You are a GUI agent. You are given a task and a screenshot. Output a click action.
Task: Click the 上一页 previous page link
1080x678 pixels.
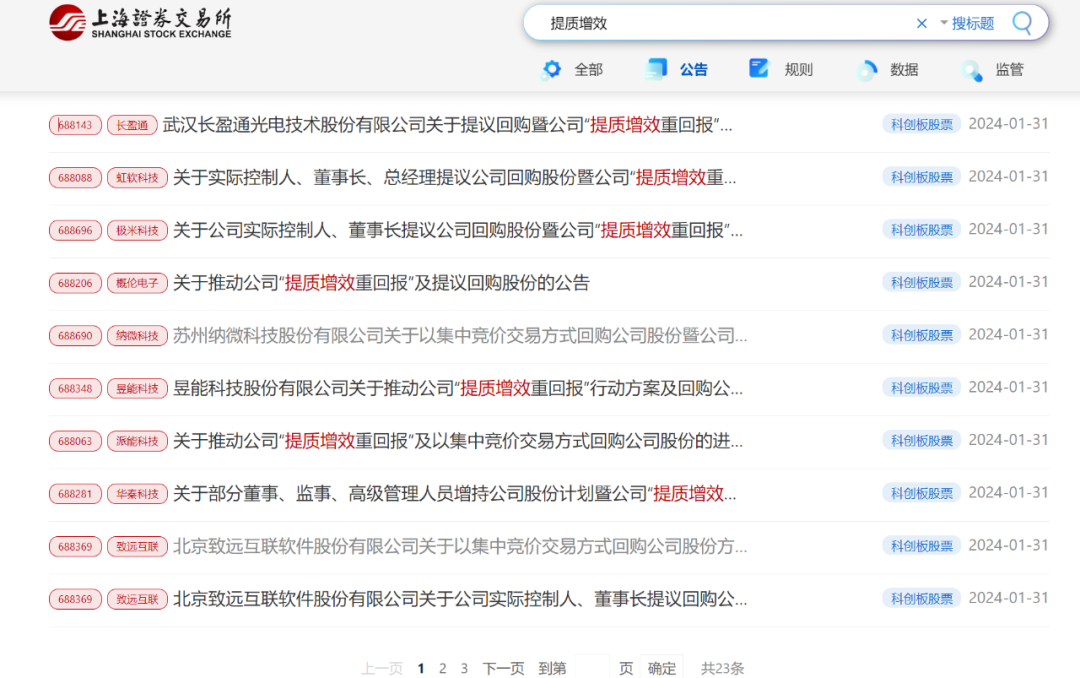(x=382, y=668)
